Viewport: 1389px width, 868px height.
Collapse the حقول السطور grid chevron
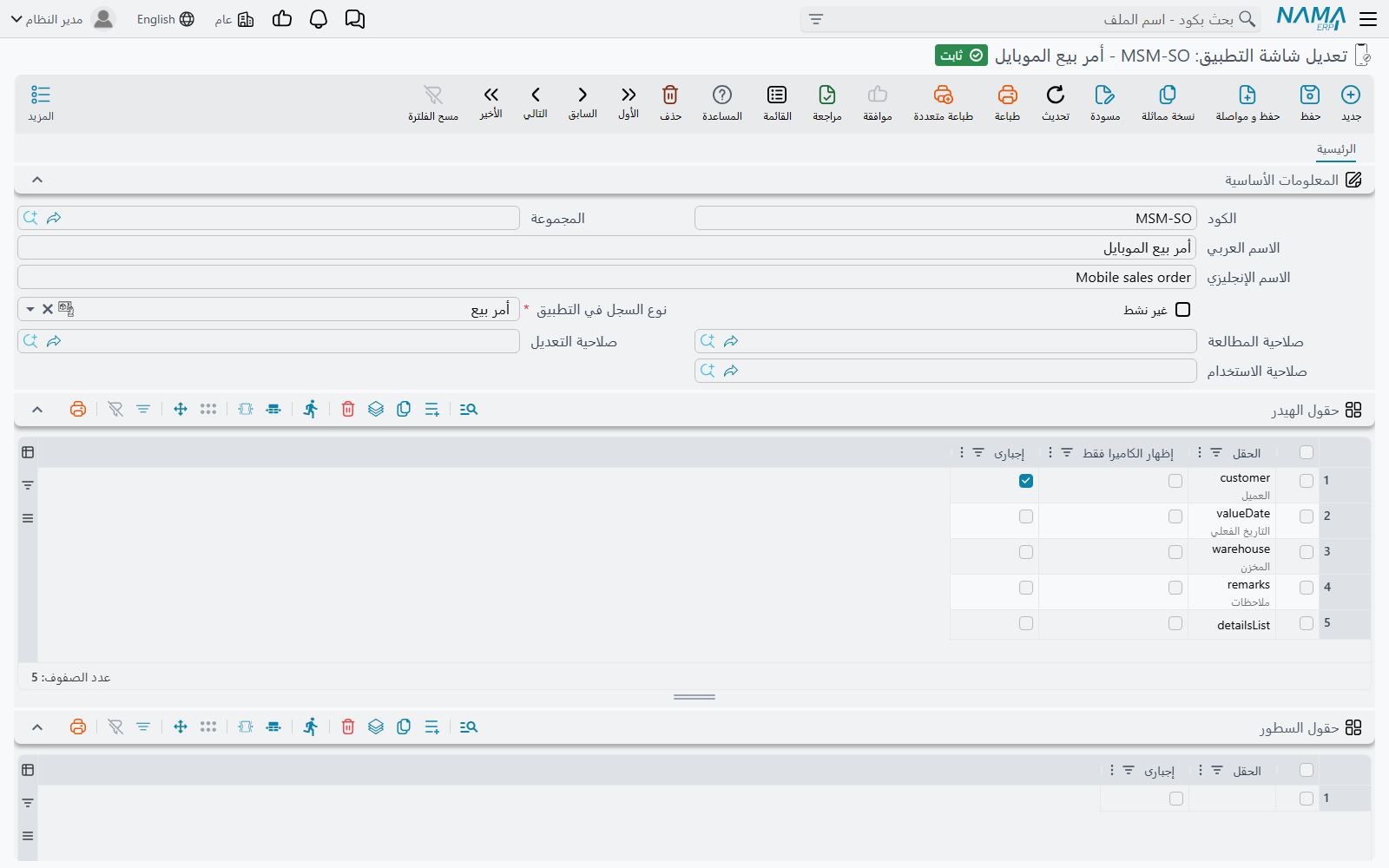(x=37, y=727)
